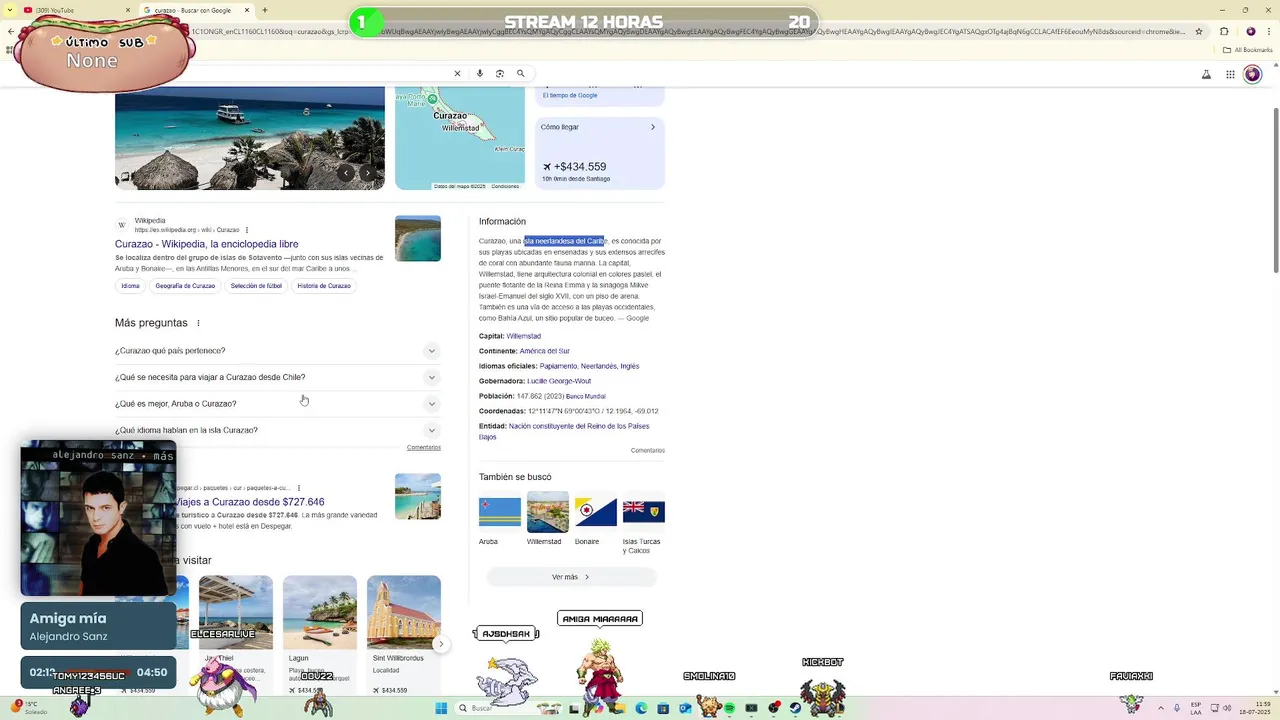Open Chrome three-dot menu
Screen dimensions: 1280x720
tap(1268, 31)
